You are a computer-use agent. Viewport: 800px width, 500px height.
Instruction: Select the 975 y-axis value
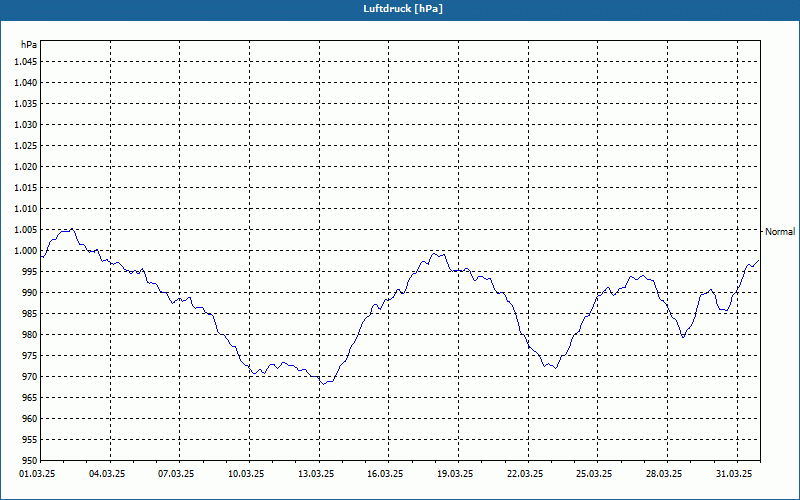30,356
